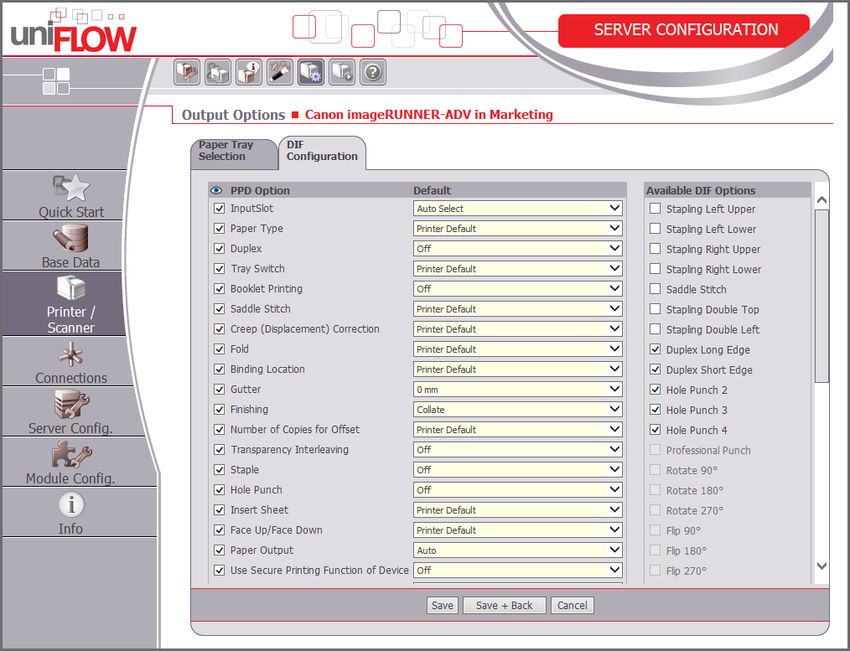This screenshot has height=651, width=850.
Task: Go to Connections in the sidebar
Action: tap(71, 363)
